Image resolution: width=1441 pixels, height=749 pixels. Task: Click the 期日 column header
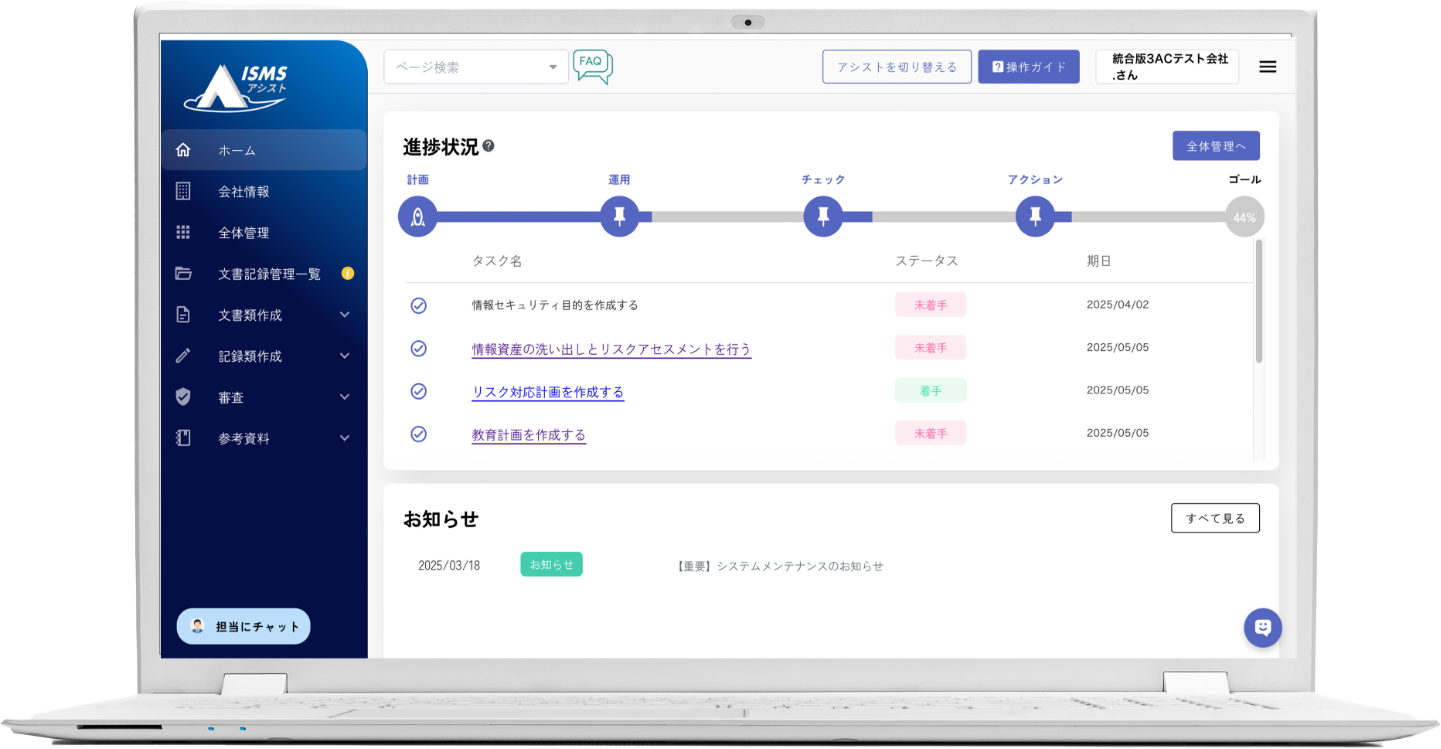(x=1099, y=261)
